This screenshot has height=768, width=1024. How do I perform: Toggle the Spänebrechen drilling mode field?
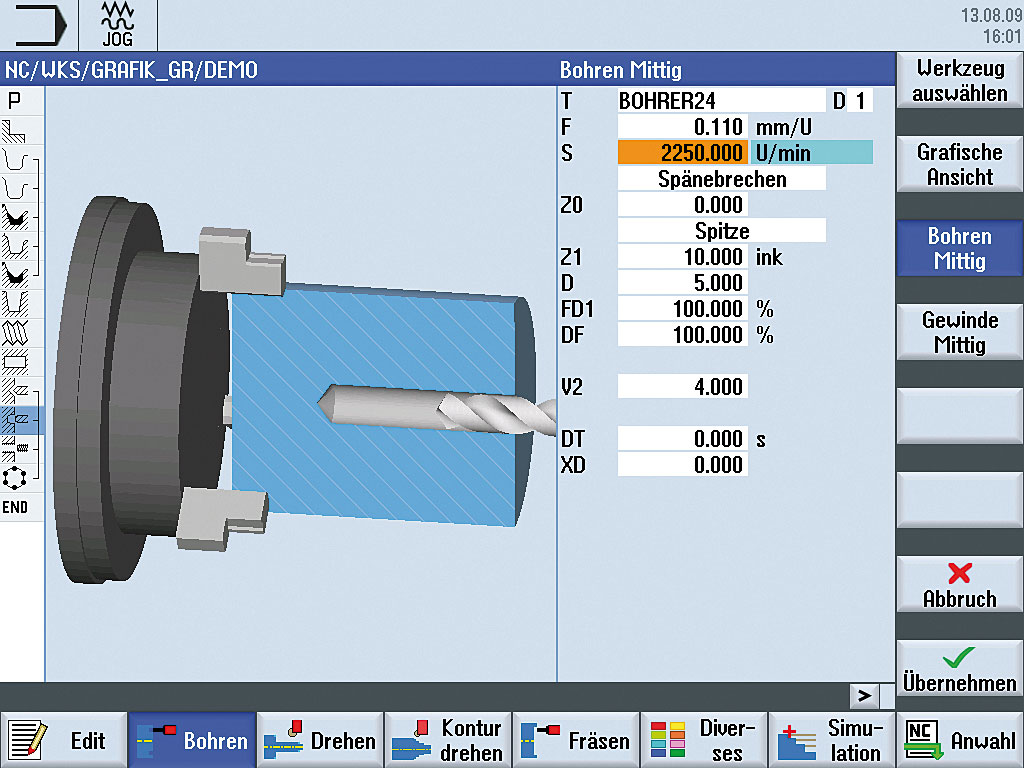click(721, 179)
